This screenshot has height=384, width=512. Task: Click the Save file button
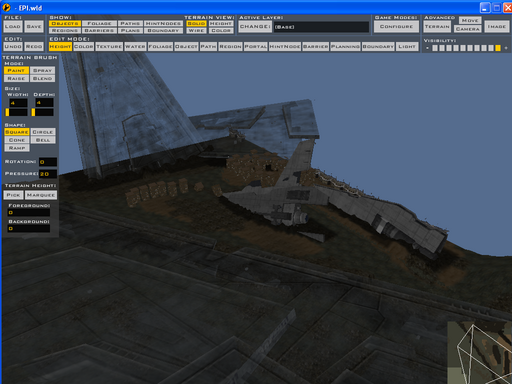click(x=34, y=27)
